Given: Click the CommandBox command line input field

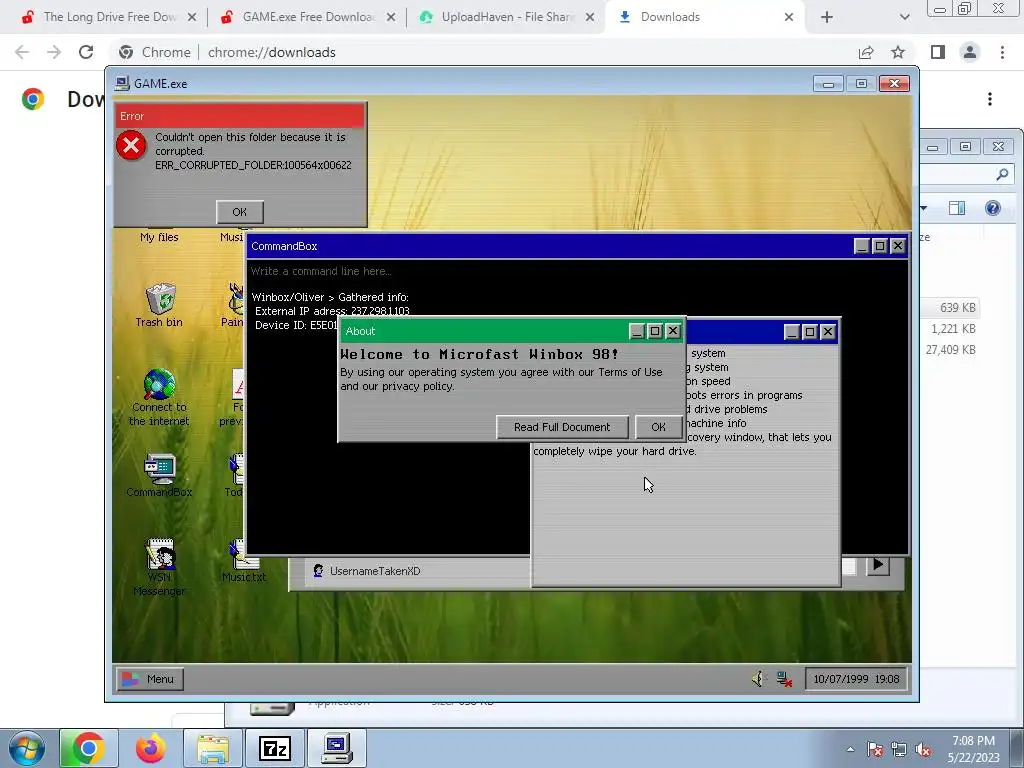Looking at the screenshot, I should [577, 271].
